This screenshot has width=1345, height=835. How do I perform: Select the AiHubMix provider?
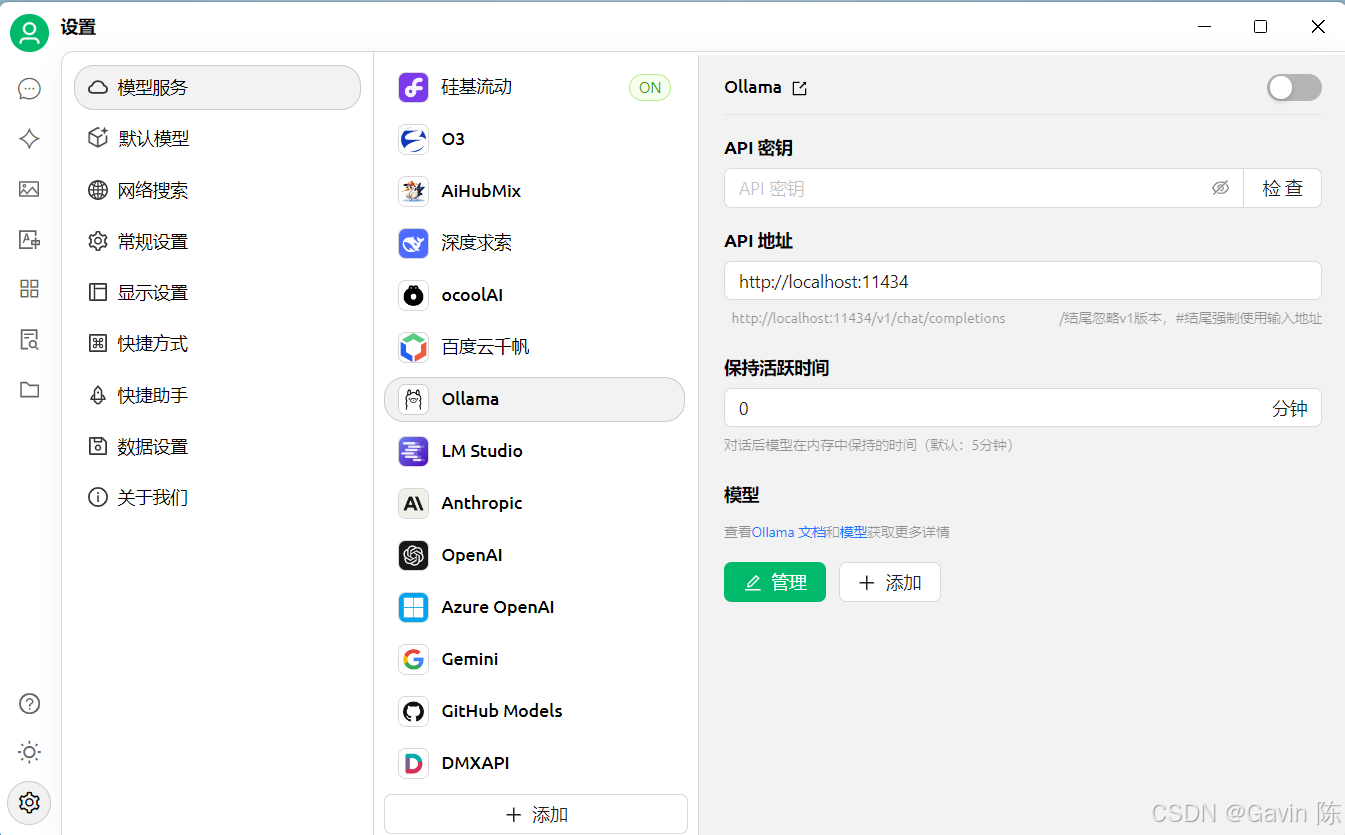(535, 191)
